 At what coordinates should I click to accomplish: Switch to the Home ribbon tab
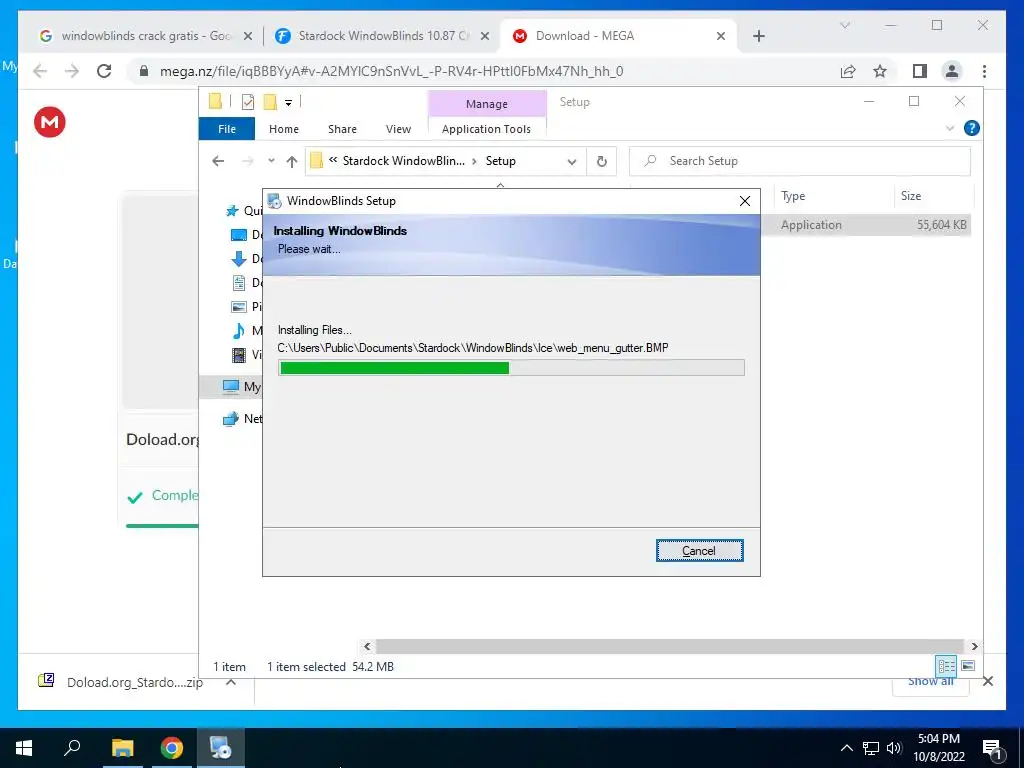(283, 129)
